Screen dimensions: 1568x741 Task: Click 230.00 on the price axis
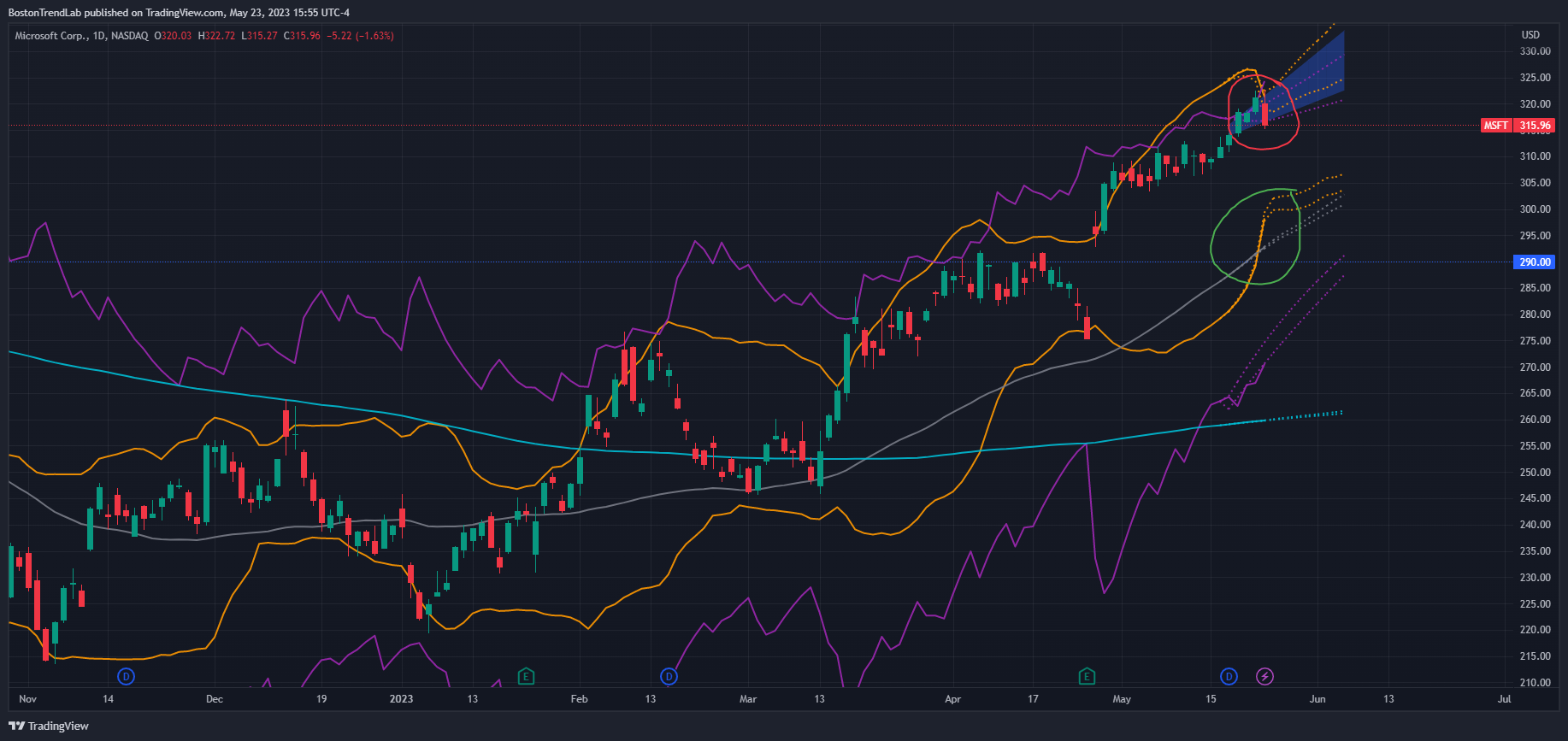[1535, 578]
